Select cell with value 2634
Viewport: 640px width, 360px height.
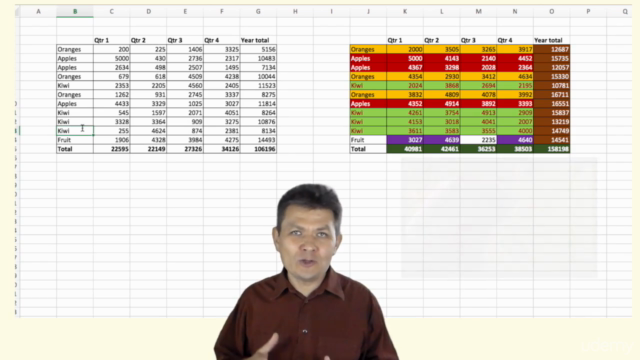click(111, 67)
